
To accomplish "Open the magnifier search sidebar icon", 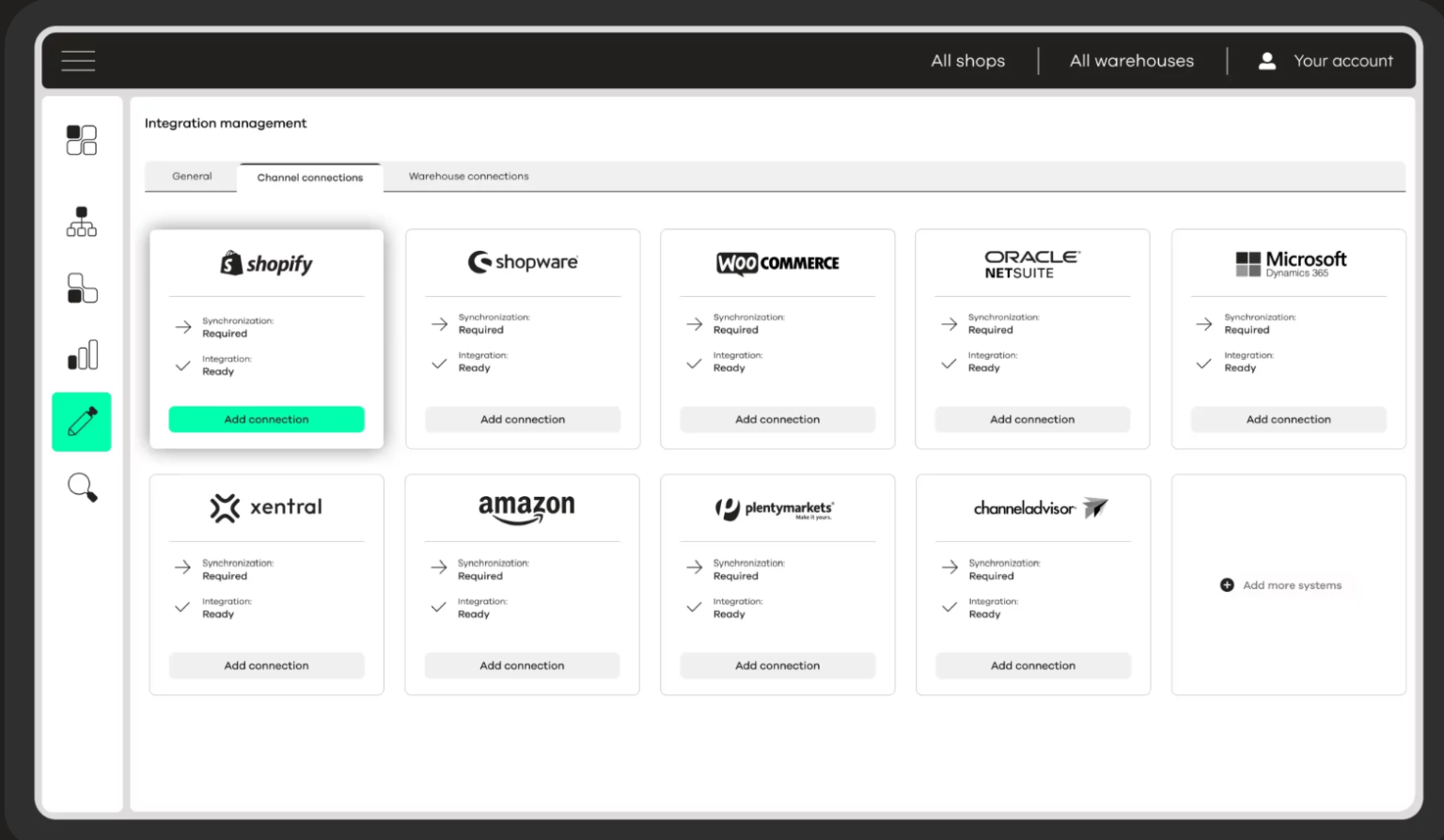I will tap(83, 488).
